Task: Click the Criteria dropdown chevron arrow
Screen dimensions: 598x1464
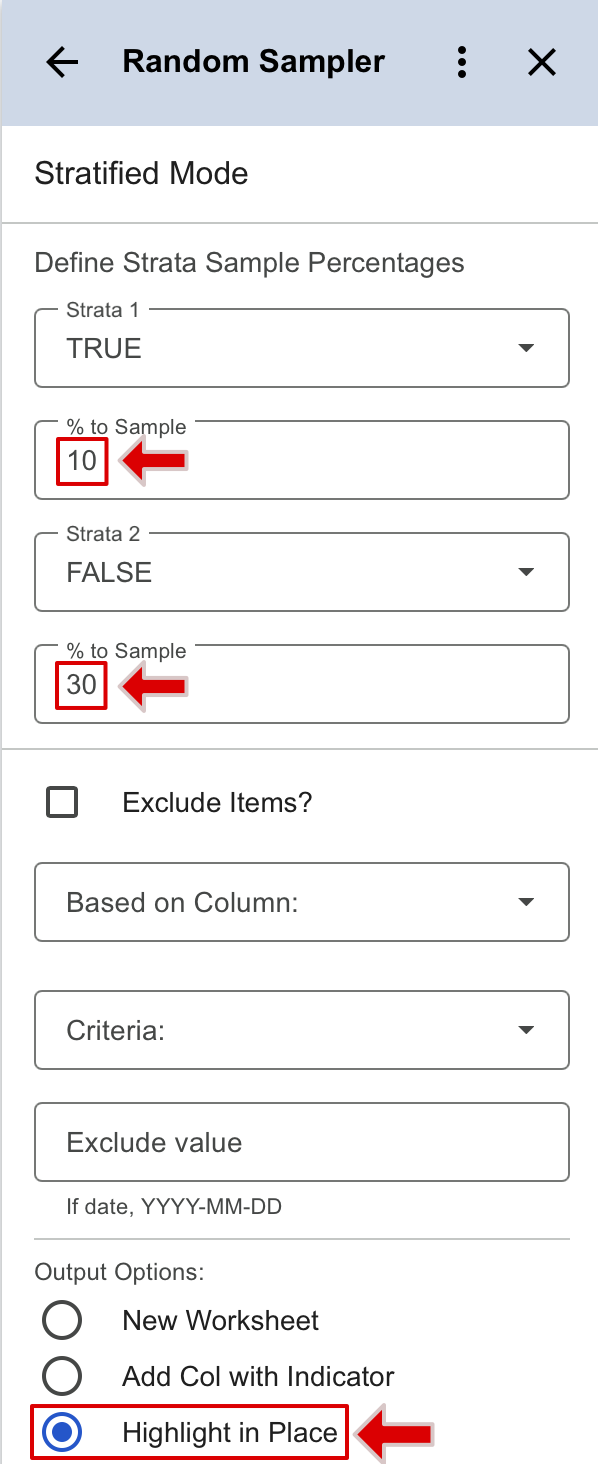Action: 526,1029
